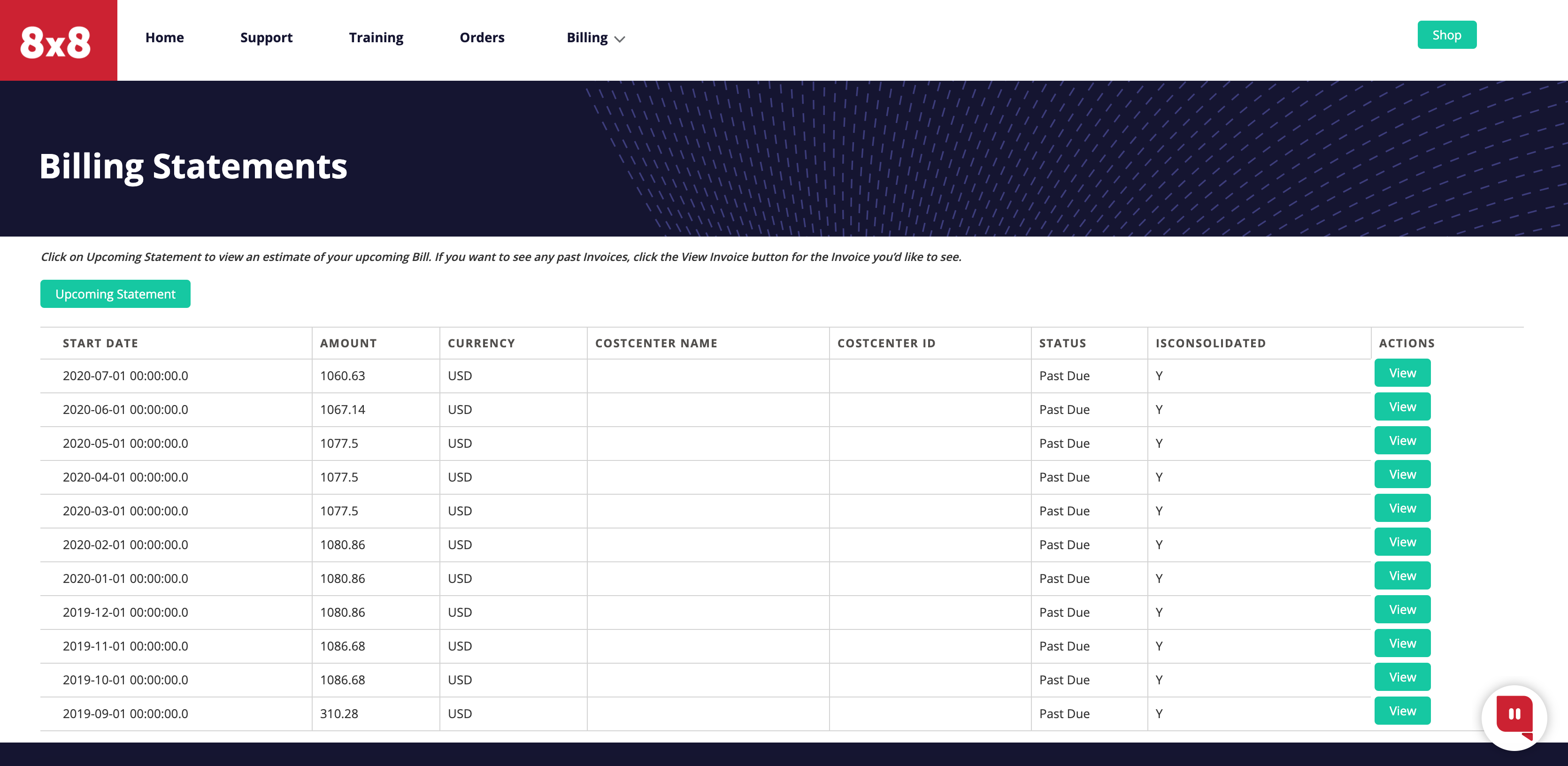This screenshot has width=1568, height=766.
Task: Select the italic instruction text about invoices
Action: point(501,257)
